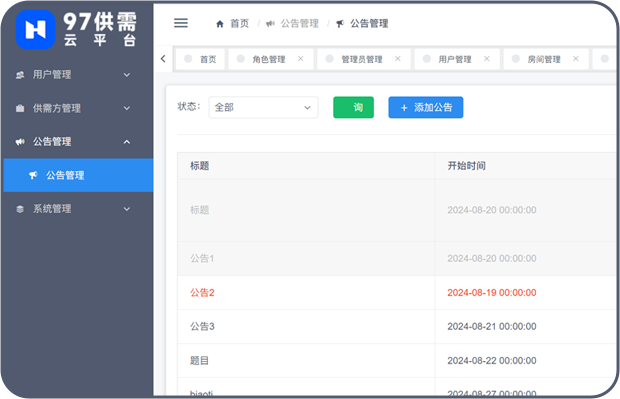The height and width of the screenshot is (399, 620).
Task: Open the 状态 dropdown showing 全部
Action: pos(263,108)
